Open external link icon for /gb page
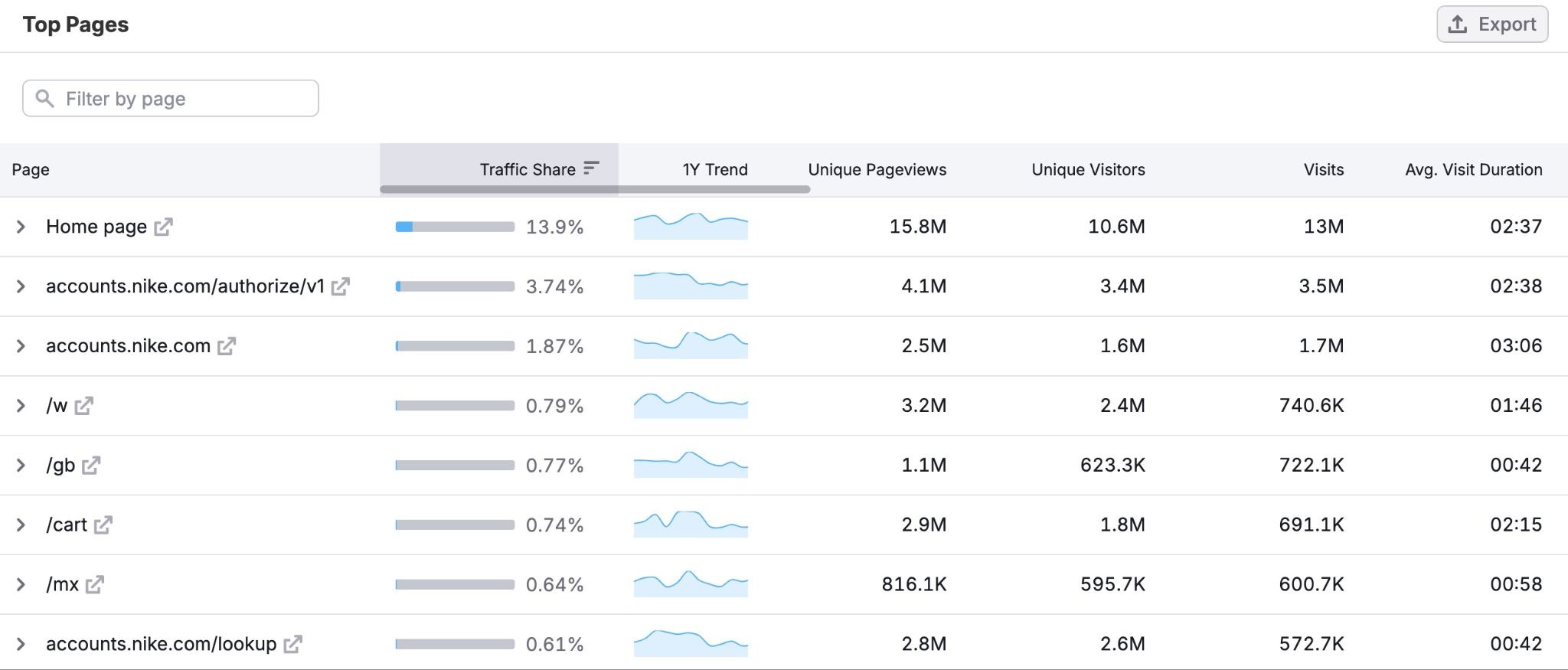 click(x=91, y=466)
